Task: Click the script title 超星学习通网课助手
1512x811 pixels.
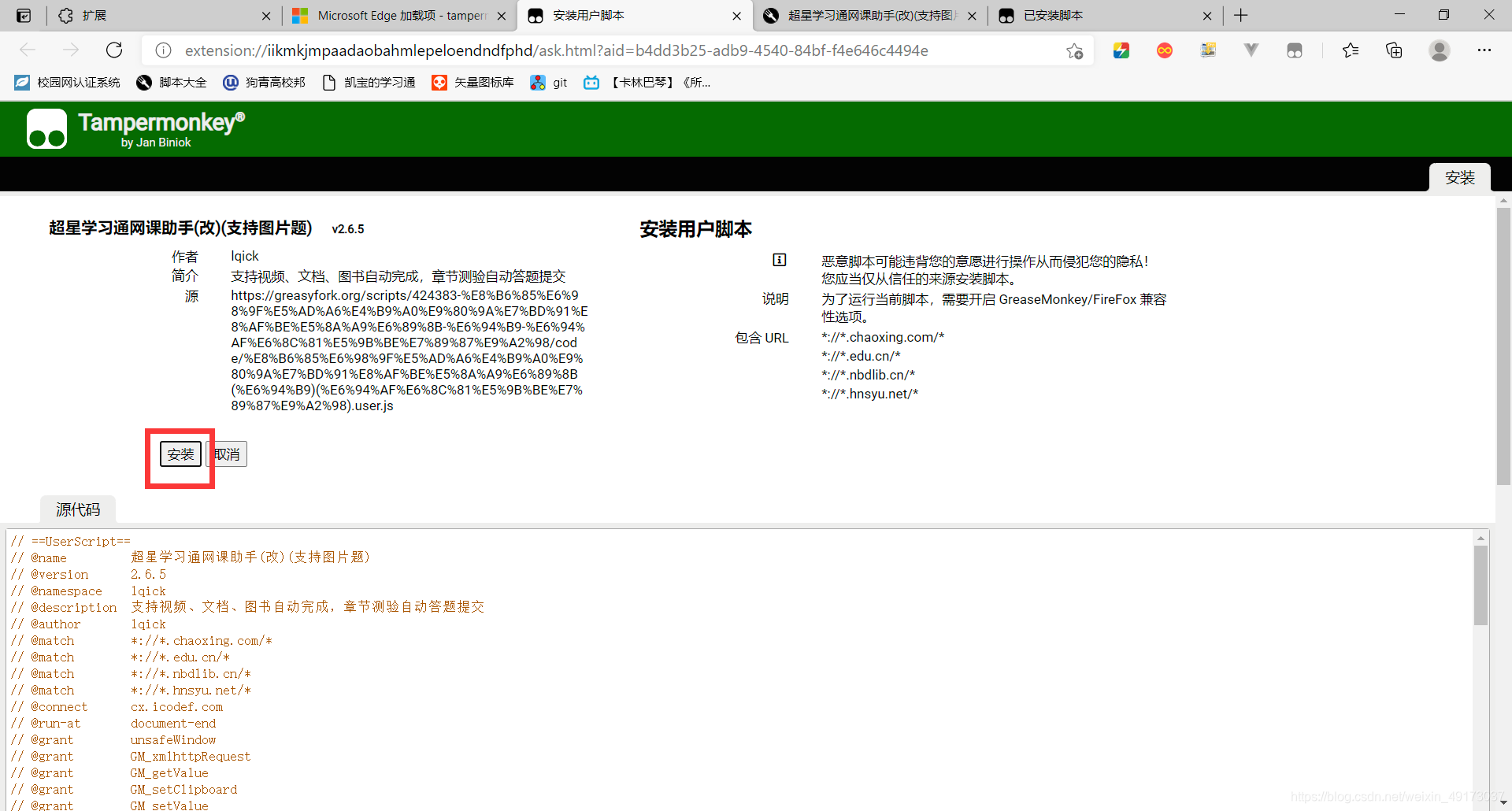Action: pos(180,228)
